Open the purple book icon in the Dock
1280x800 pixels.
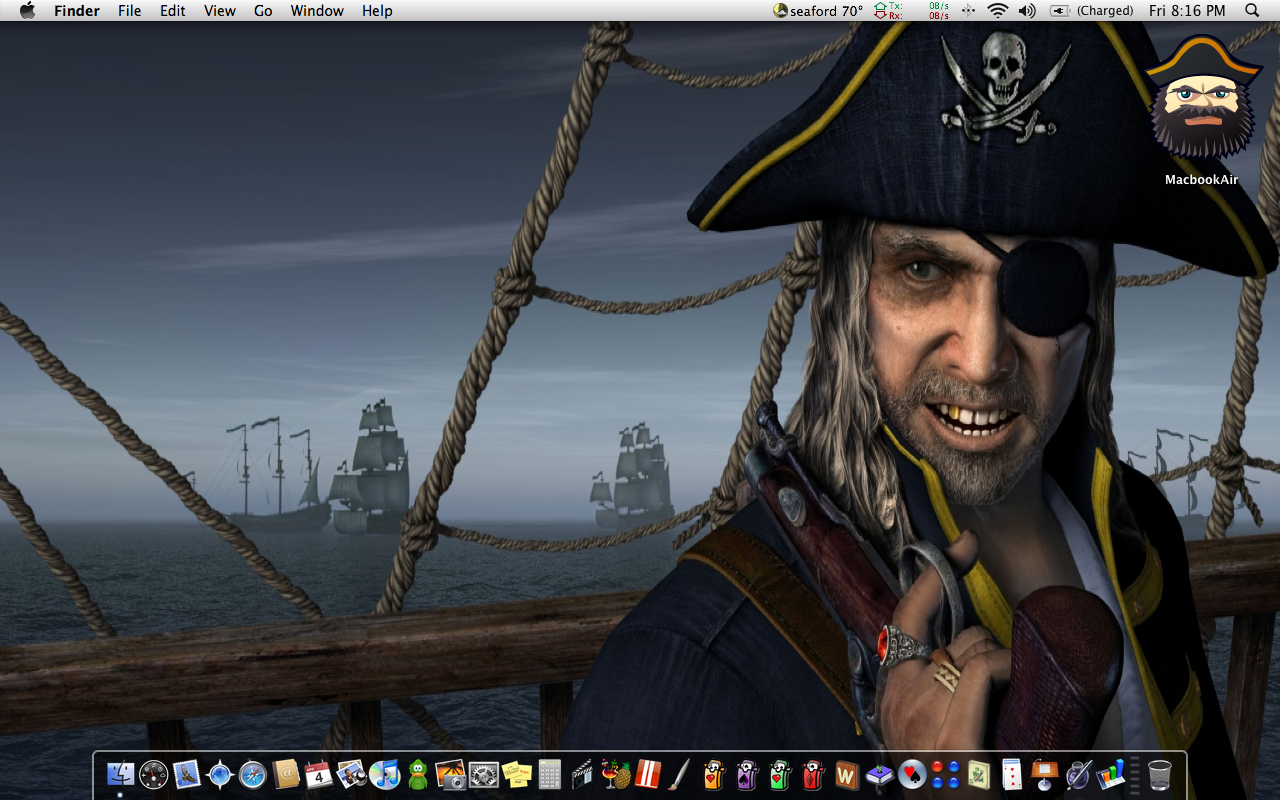coord(879,774)
